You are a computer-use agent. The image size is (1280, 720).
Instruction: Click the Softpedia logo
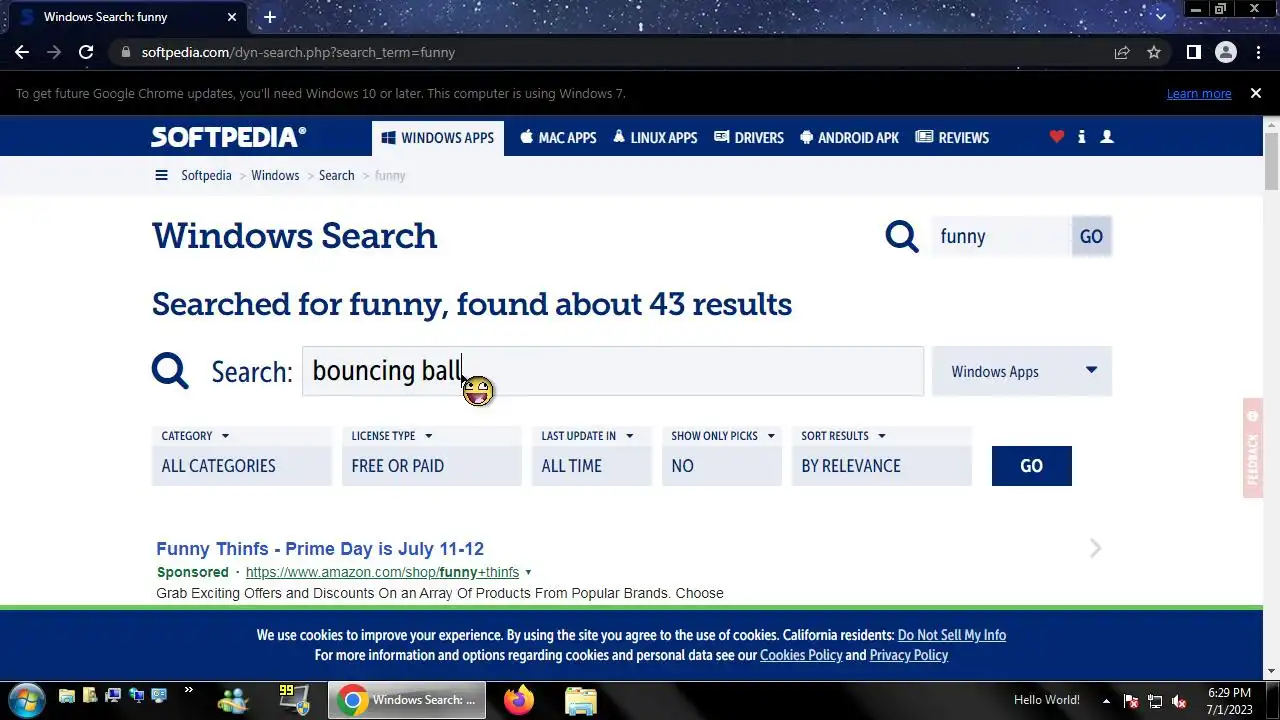pos(229,137)
